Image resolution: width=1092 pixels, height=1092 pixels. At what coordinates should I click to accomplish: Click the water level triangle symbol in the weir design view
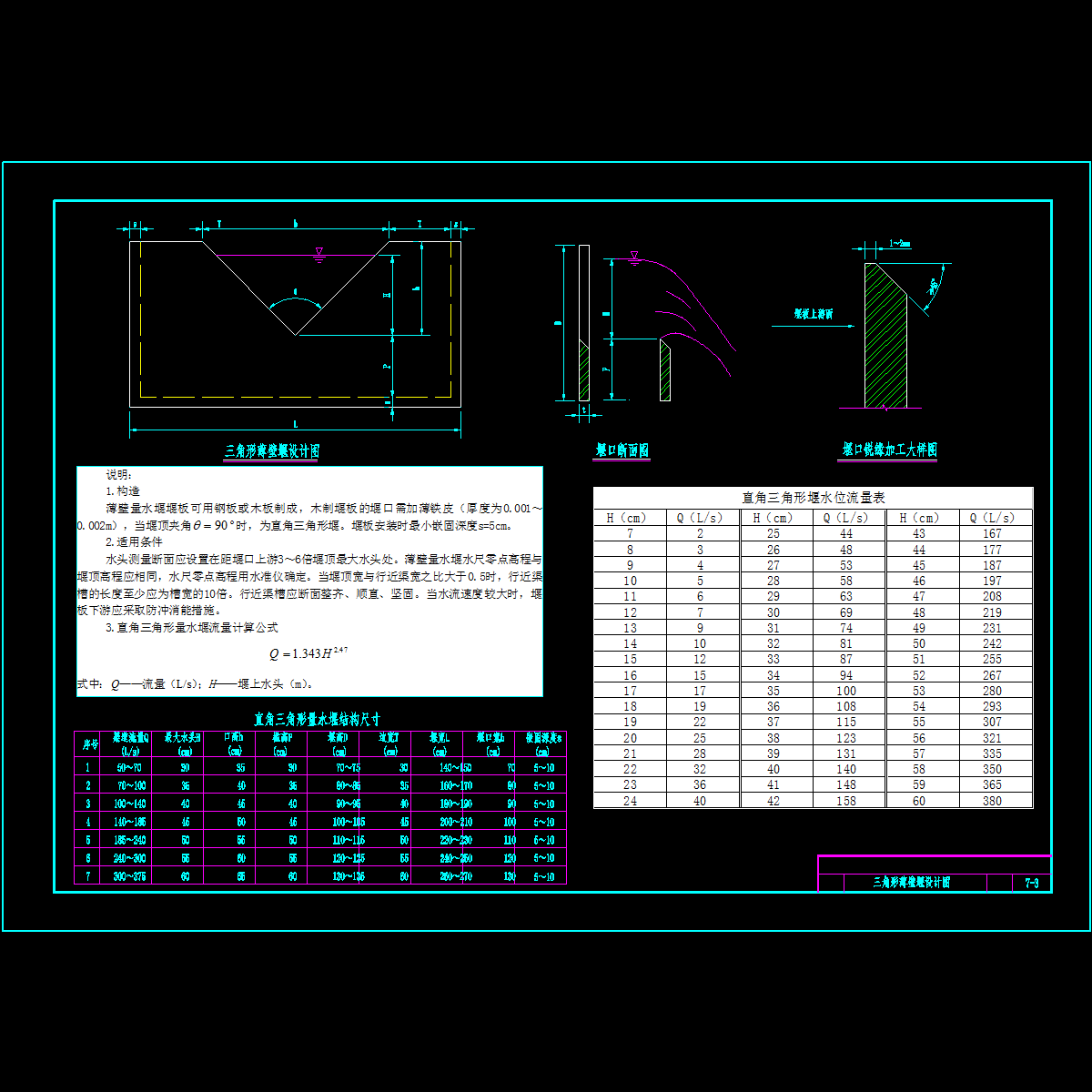click(318, 251)
